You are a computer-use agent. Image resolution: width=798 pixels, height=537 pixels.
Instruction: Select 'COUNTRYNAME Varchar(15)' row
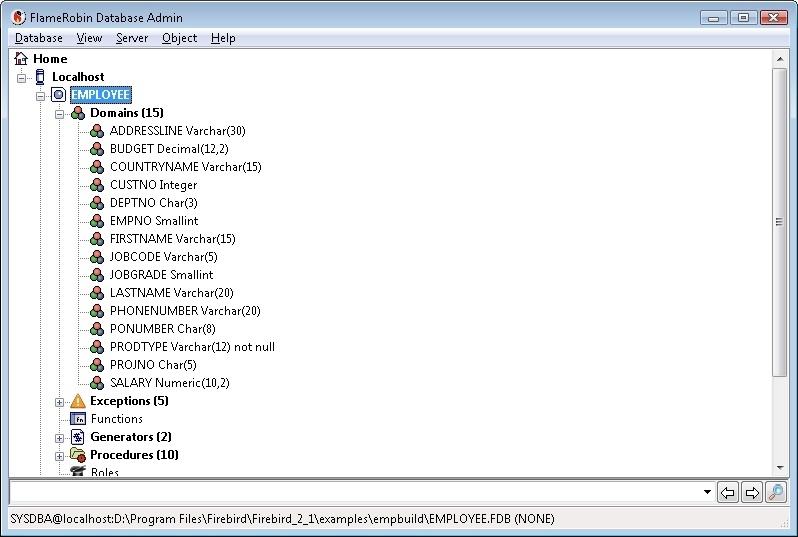tap(186, 167)
